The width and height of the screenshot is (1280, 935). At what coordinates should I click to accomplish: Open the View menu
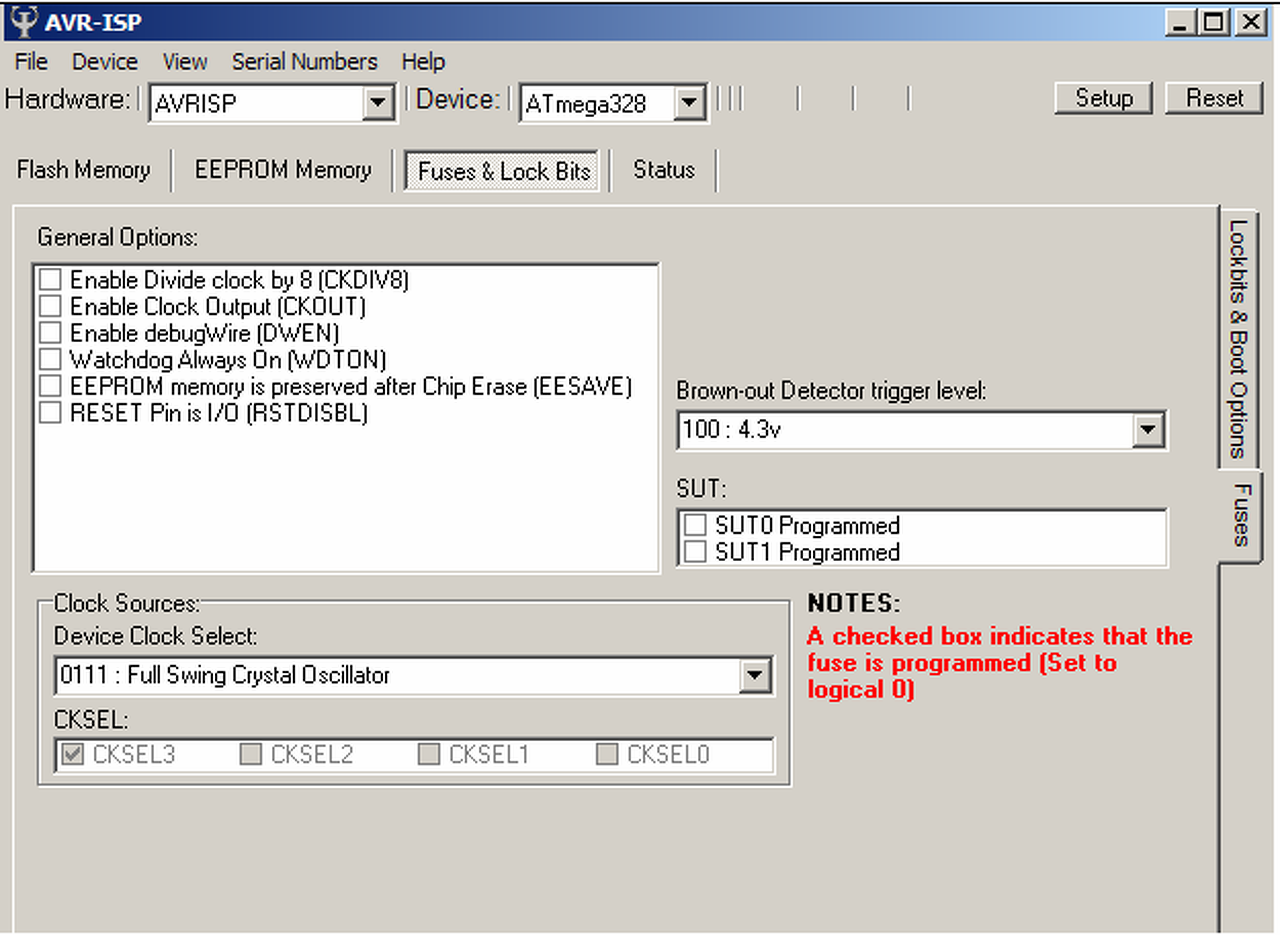click(185, 62)
